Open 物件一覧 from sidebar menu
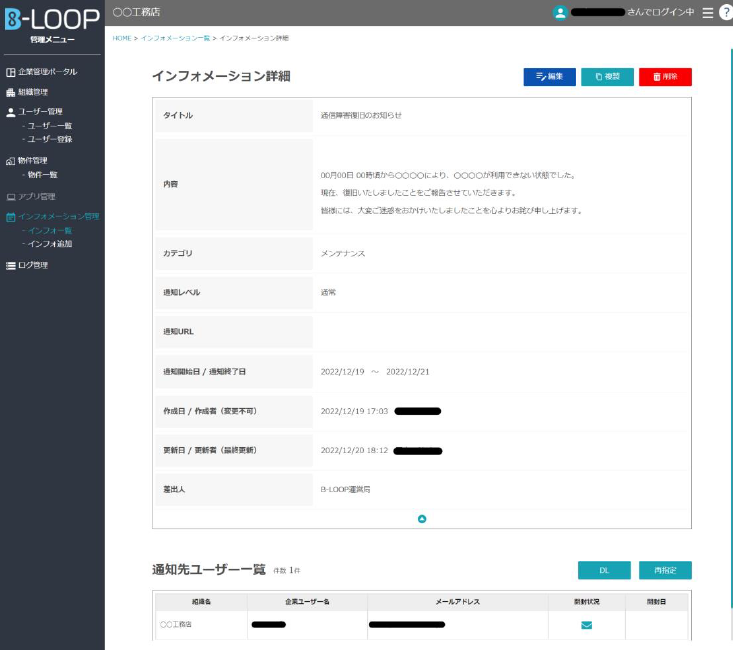This screenshot has height=650, width=733. coord(43,175)
